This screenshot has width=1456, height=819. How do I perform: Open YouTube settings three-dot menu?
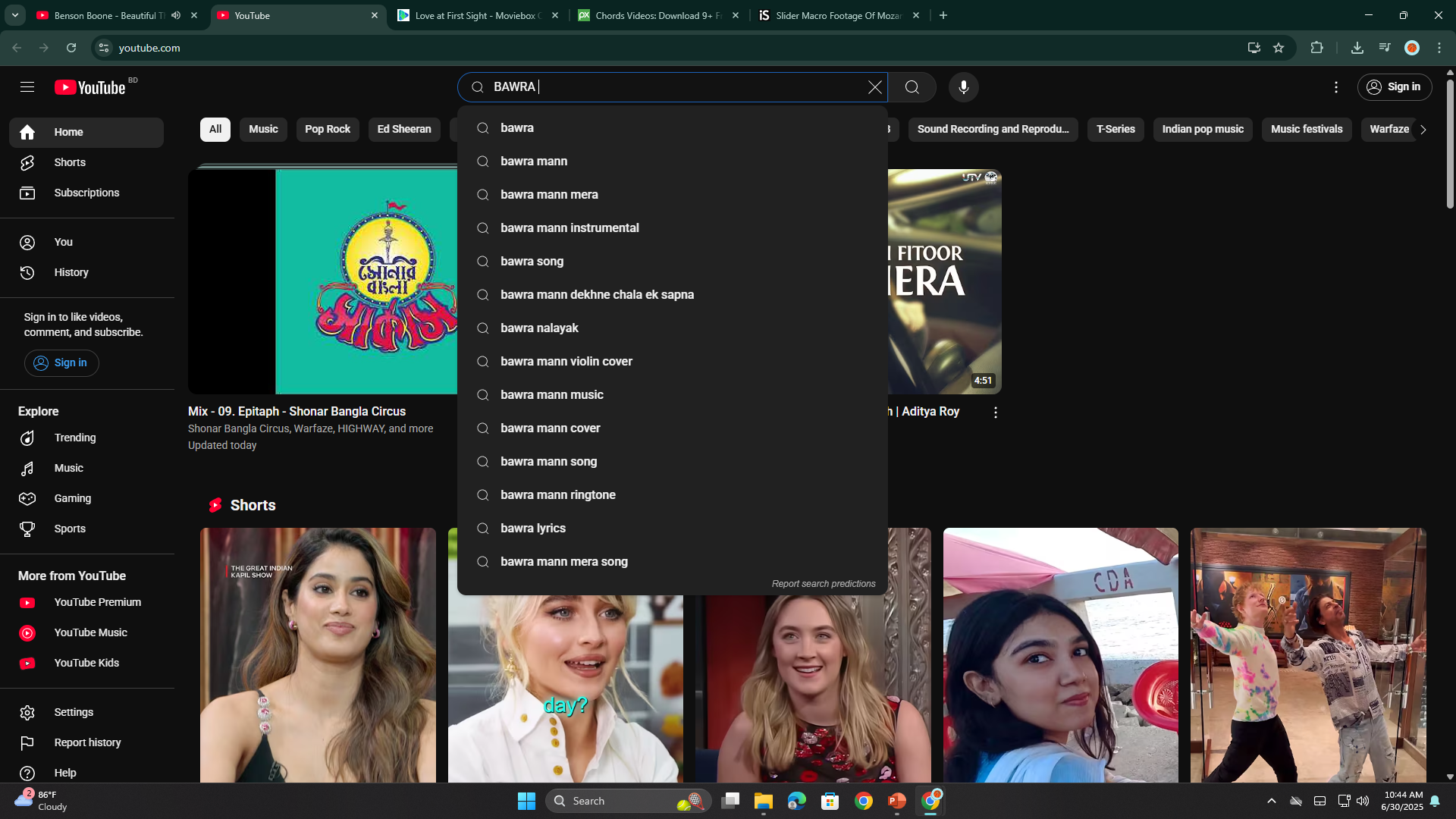(1336, 87)
